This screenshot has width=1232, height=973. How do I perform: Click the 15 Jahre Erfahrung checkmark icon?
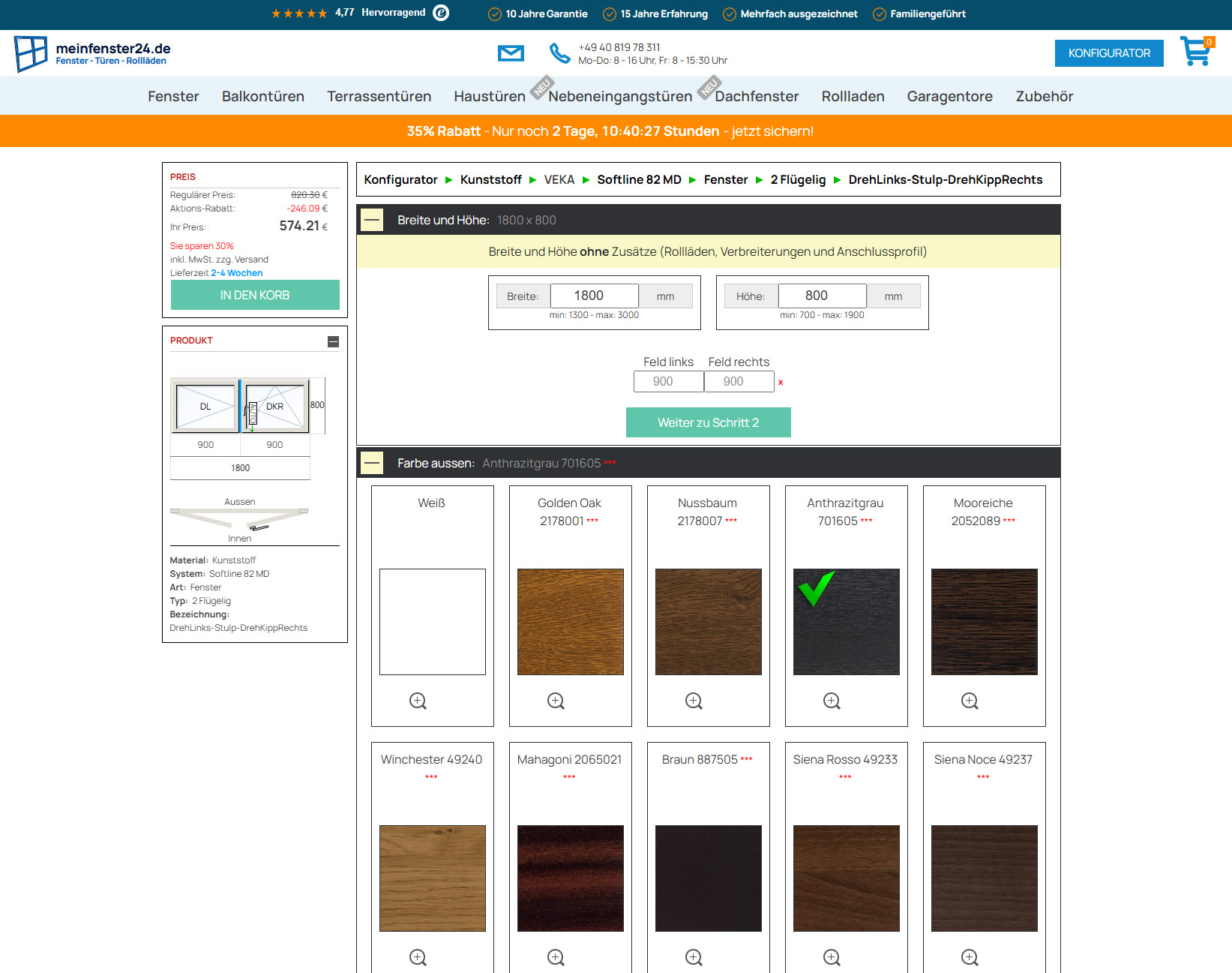click(610, 14)
